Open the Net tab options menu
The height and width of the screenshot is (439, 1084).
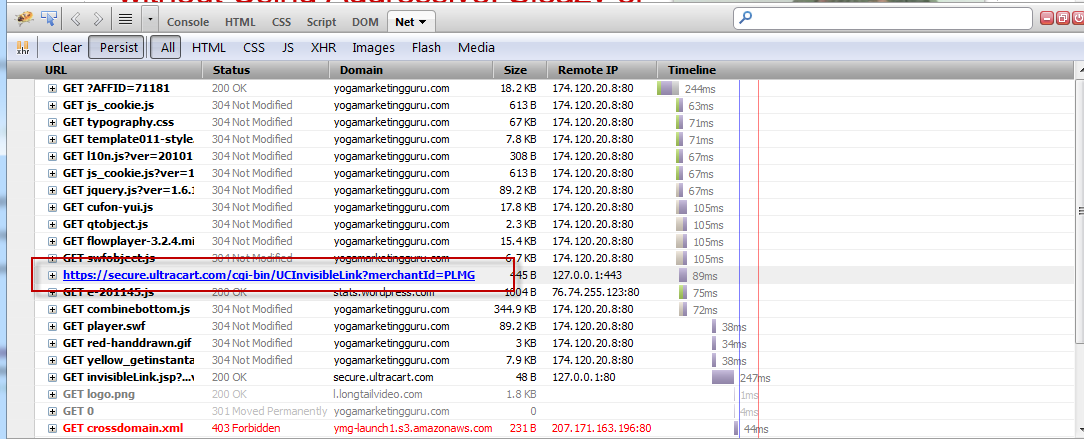click(422, 22)
